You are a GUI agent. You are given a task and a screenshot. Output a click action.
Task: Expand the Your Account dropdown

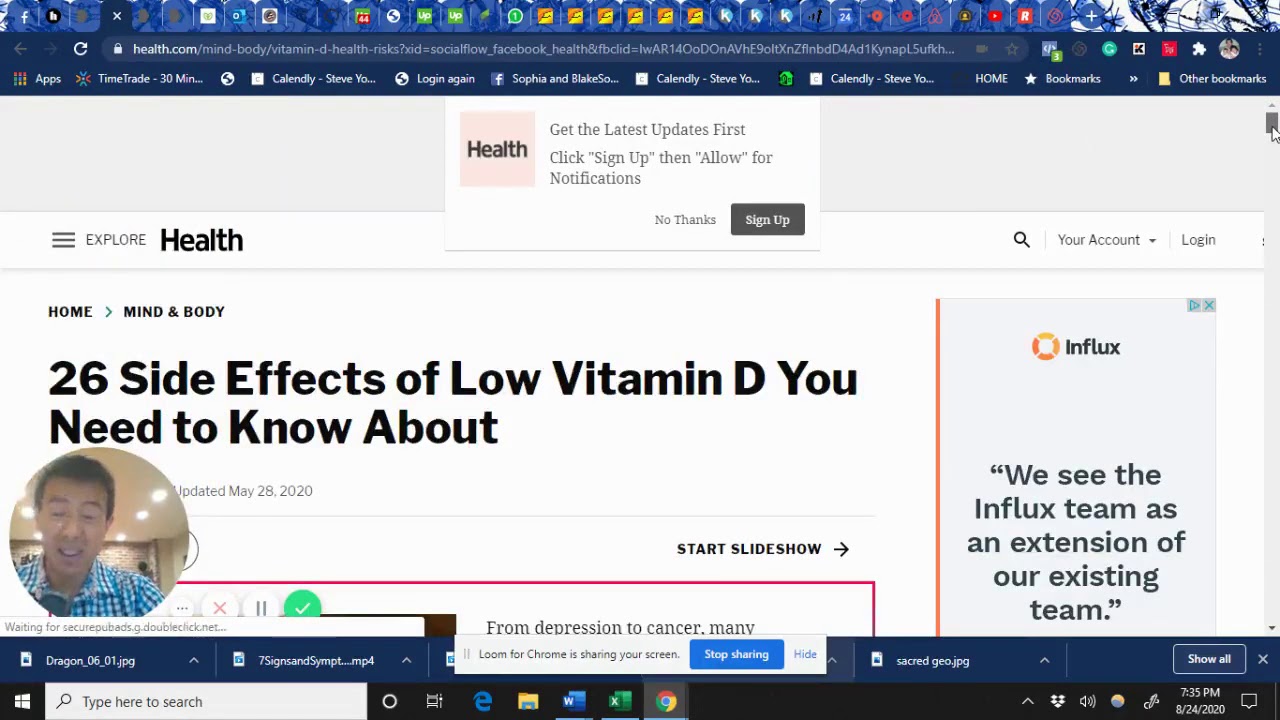[x=1106, y=240]
